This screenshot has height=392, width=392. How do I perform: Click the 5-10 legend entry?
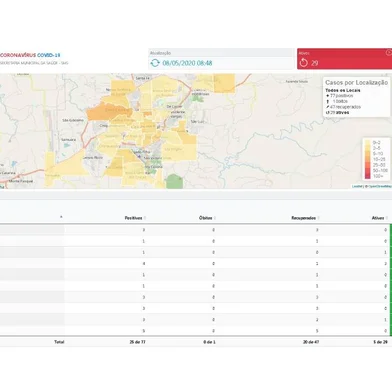tap(378, 154)
